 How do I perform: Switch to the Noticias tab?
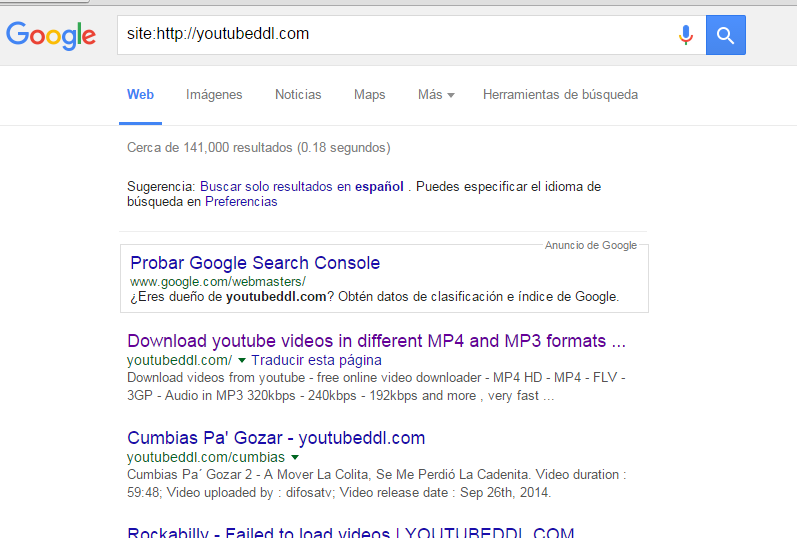(x=298, y=95)
